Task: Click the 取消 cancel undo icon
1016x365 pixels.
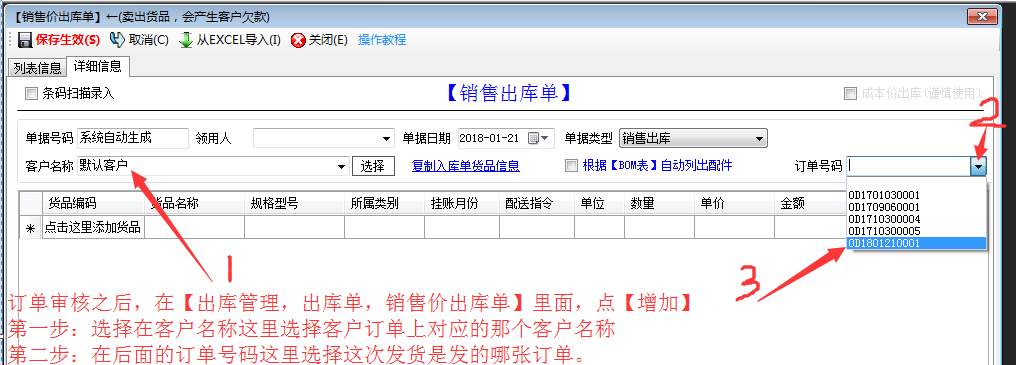Action: point(117,40)
